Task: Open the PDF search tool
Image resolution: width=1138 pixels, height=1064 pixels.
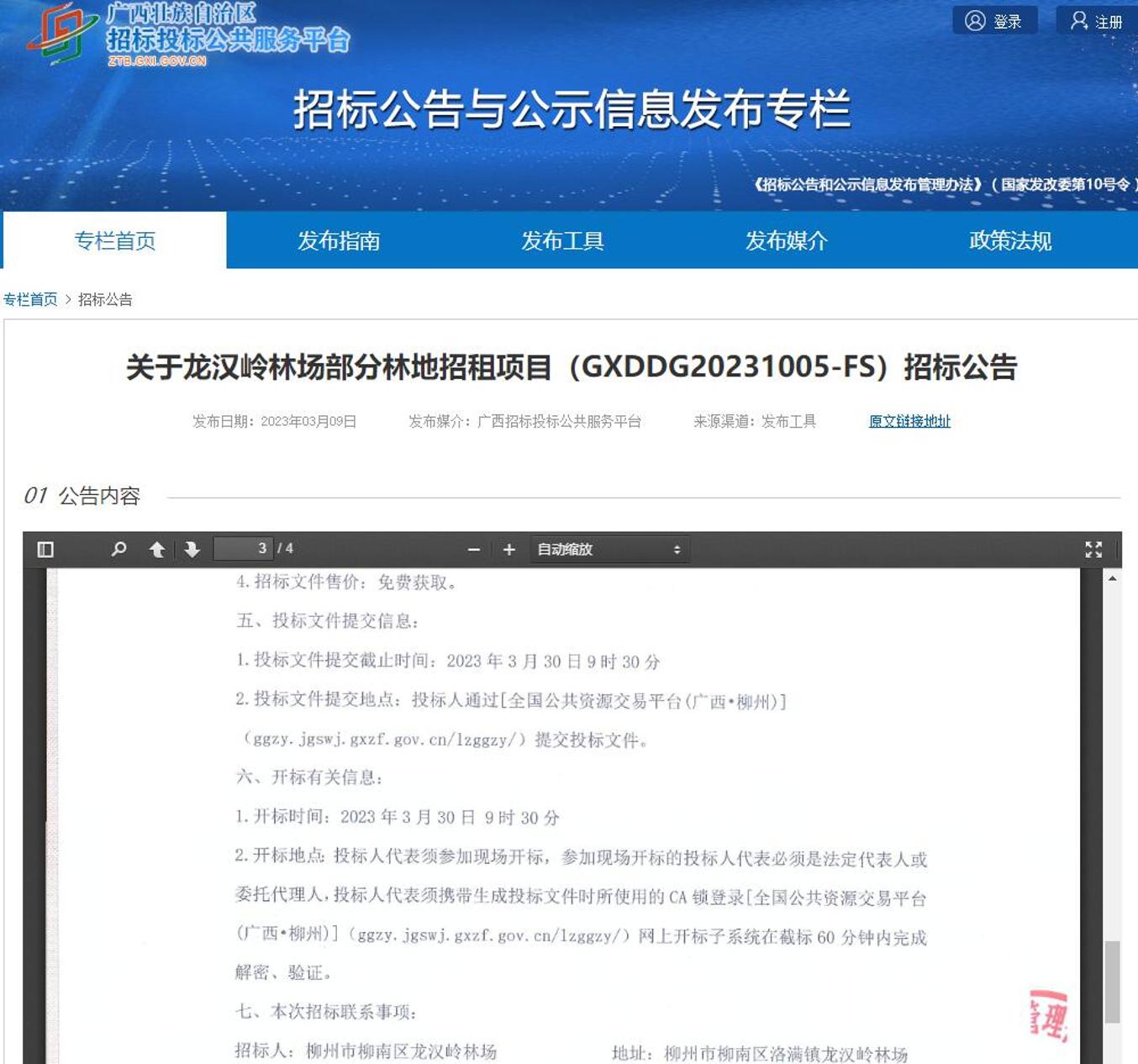Action: point(119,550)
